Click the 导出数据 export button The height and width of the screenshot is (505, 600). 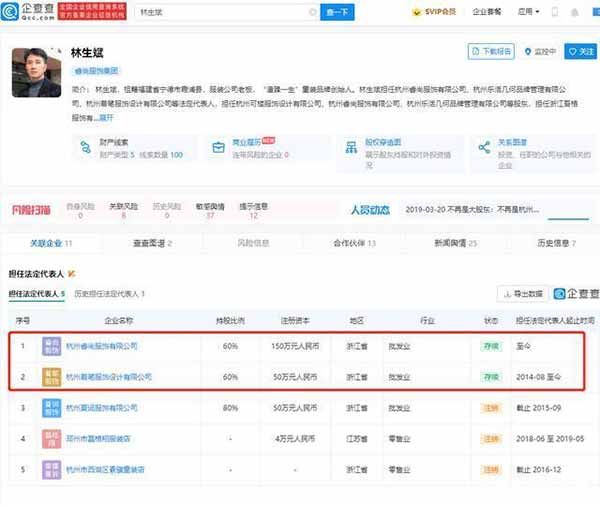(523, 294)
